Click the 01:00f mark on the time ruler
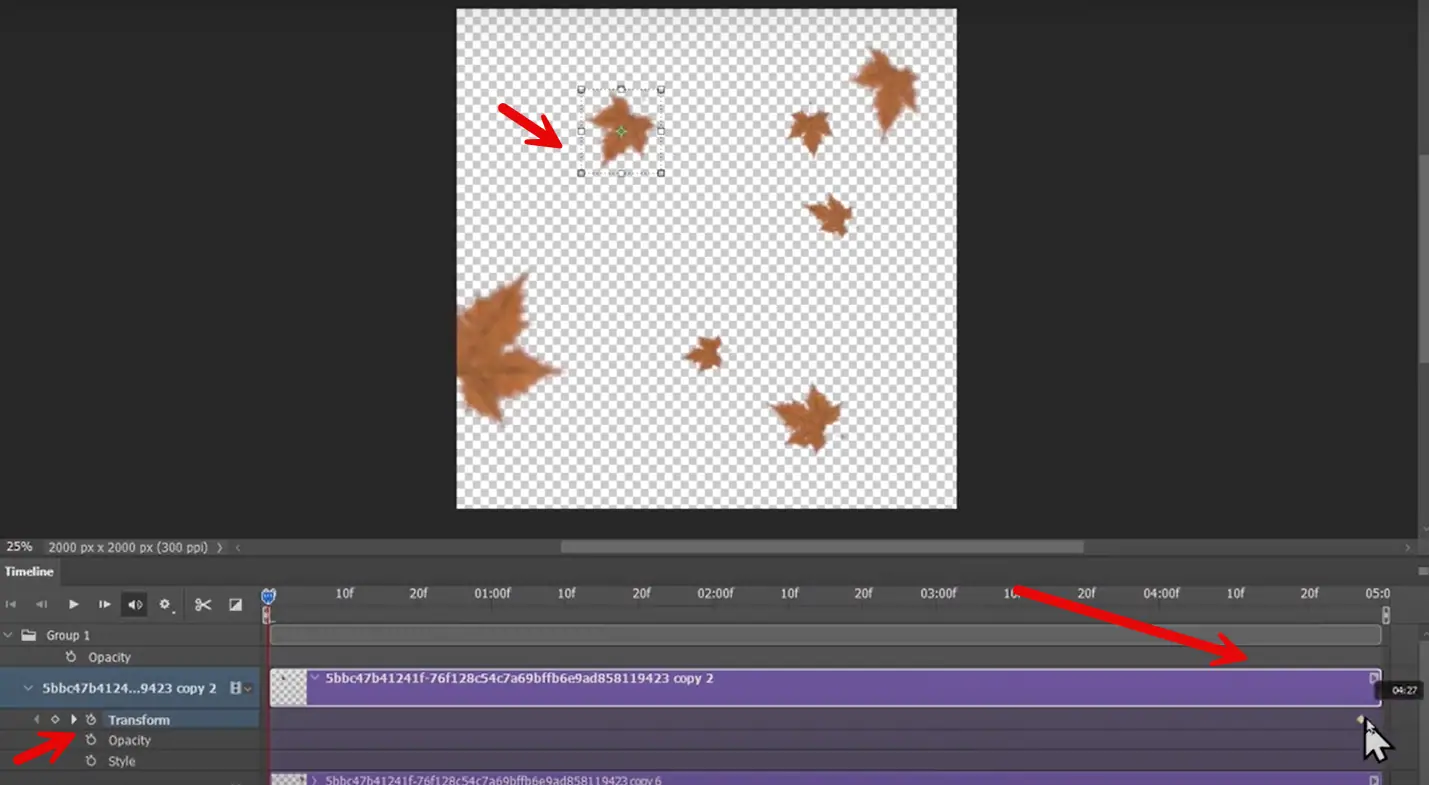The height and width of the screenshot is (785, 1429). coord(492,593)
